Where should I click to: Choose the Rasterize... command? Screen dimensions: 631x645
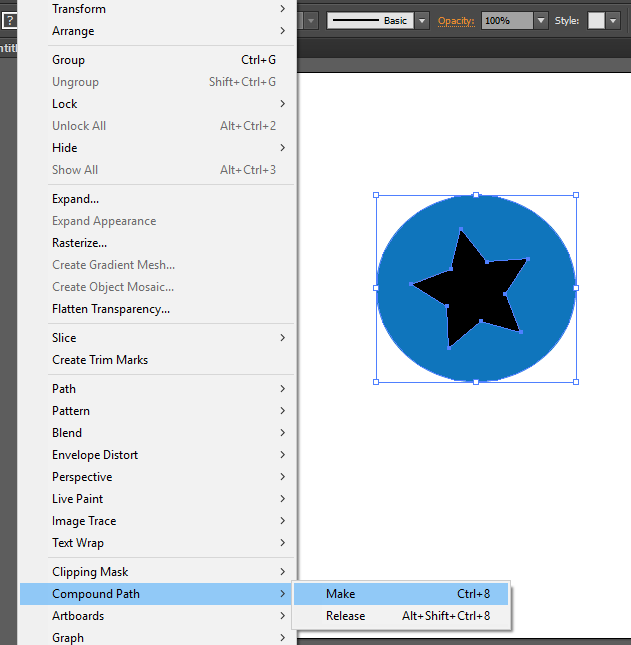point(158,243)
